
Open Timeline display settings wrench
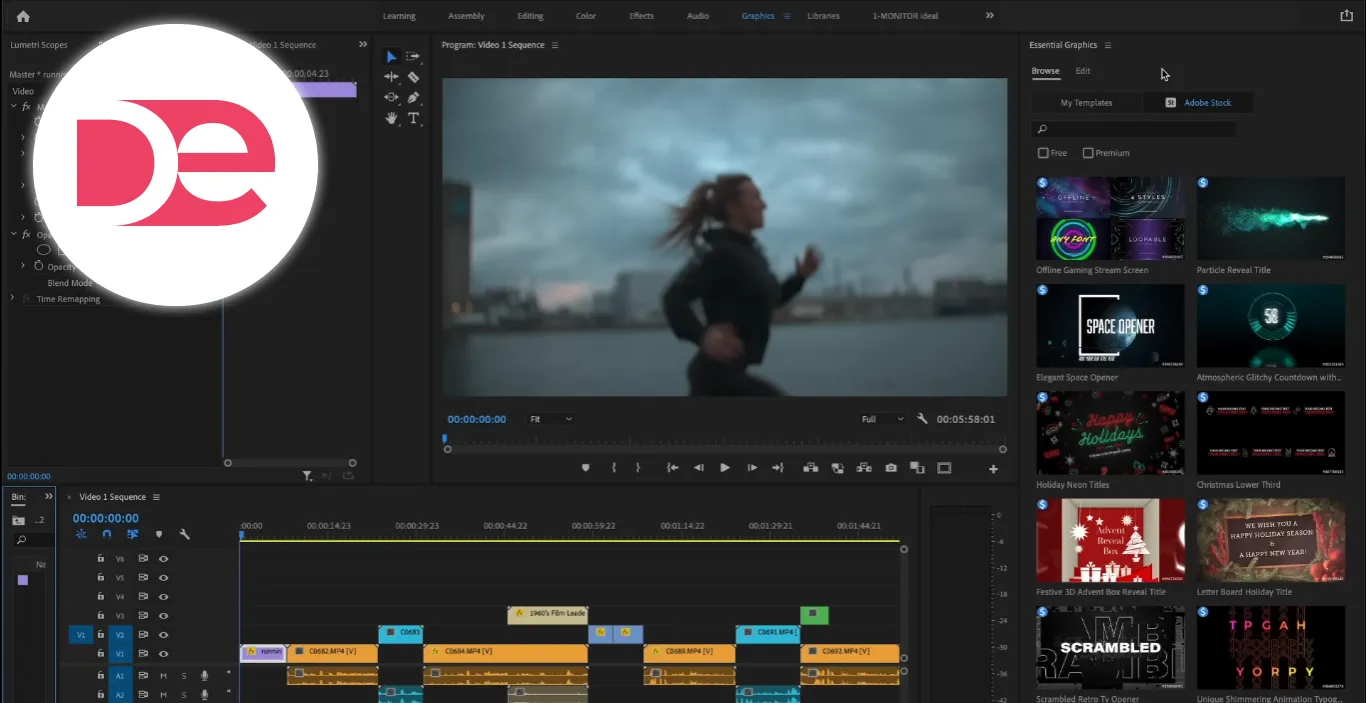click(184, 534)
